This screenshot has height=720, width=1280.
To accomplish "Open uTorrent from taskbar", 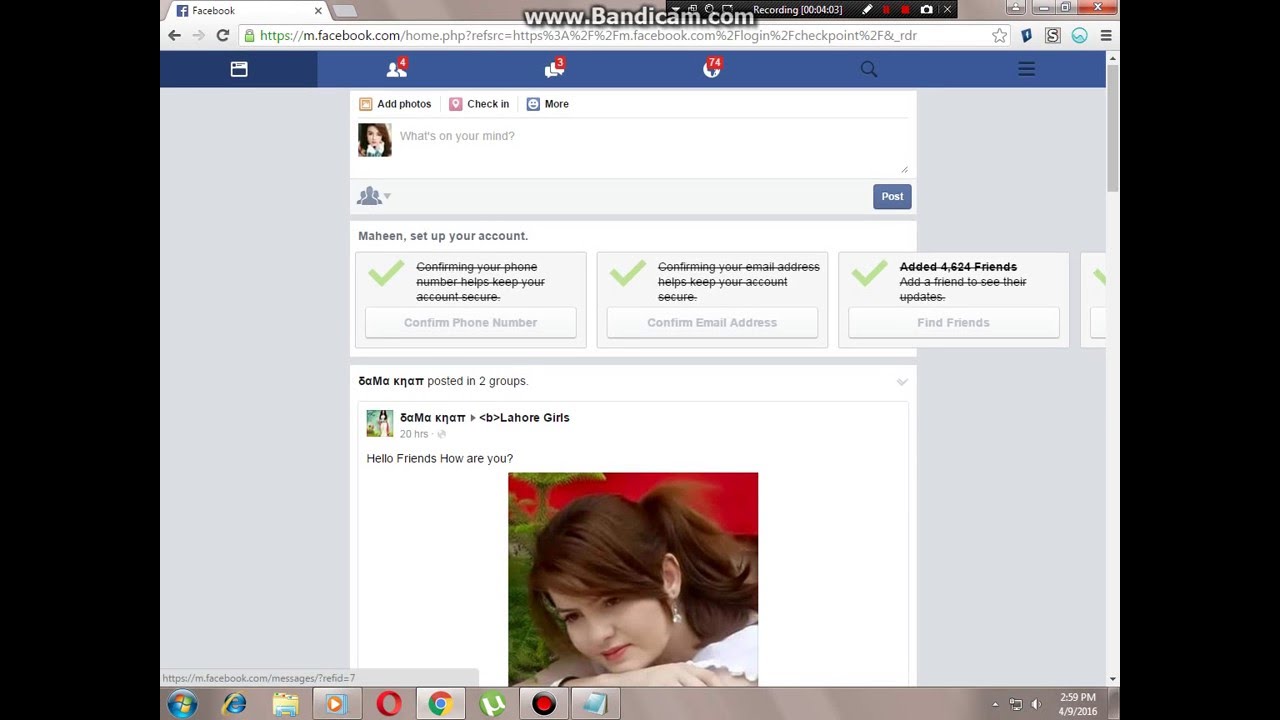I will (492, 704).
